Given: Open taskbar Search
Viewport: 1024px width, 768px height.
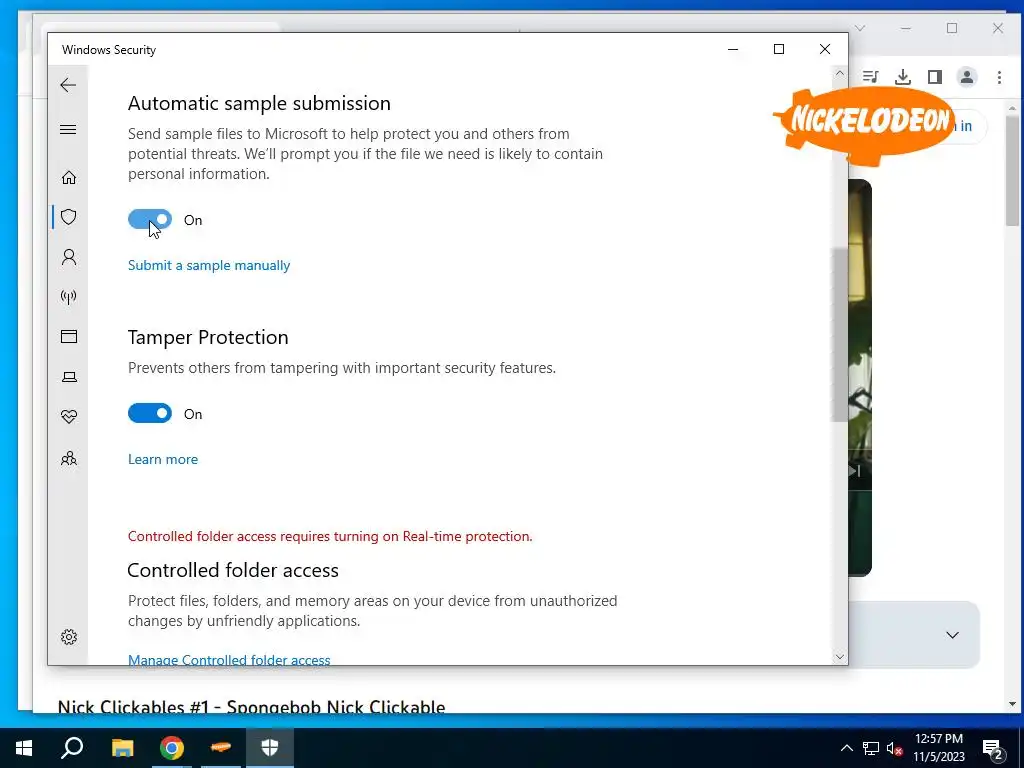Looking at the screenshot, I should click(x=72, y=748).
